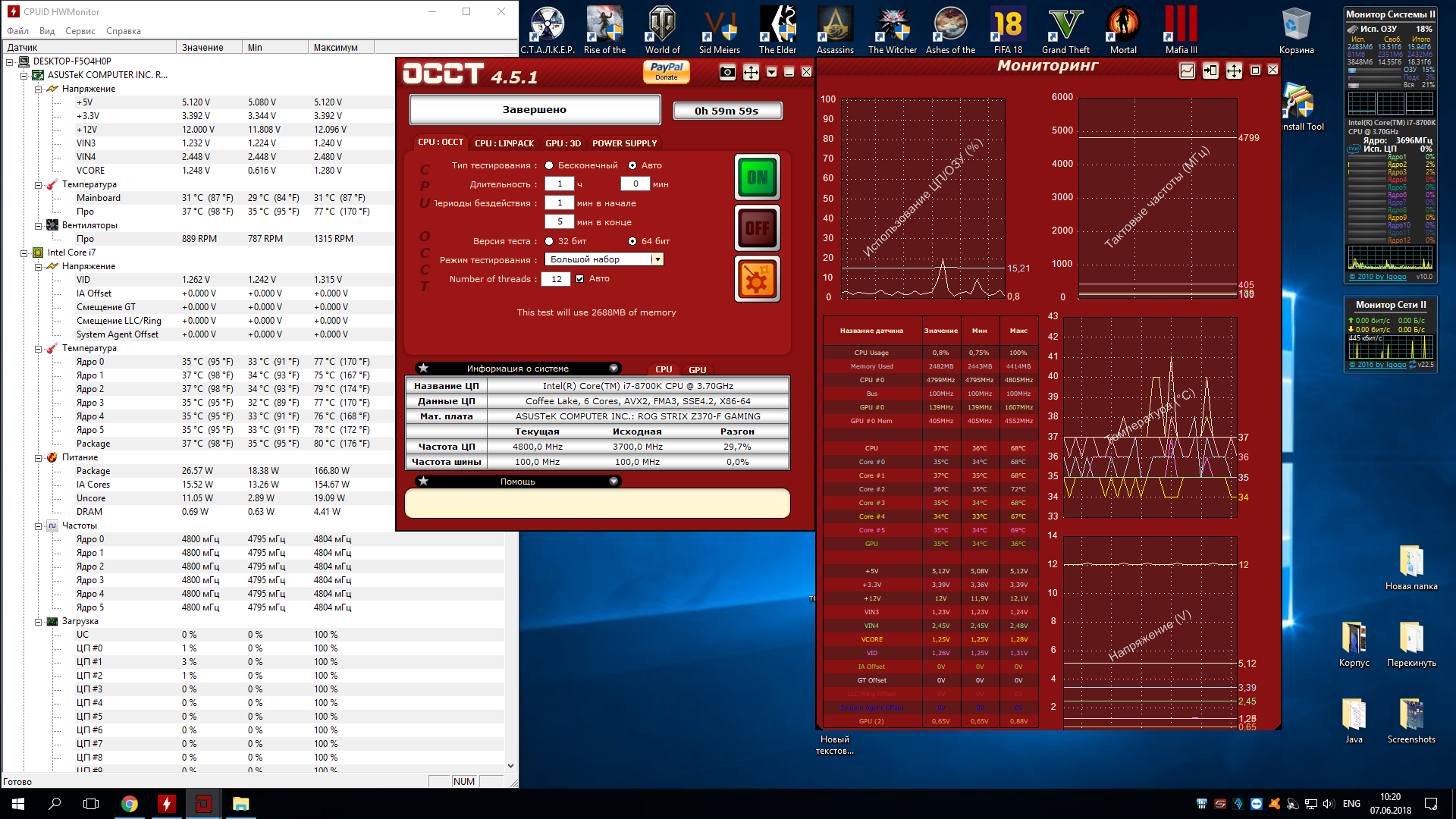1456x819 pixels.
Task: Switch to the CPU : LINPACK tab
Action: [x=504, y=143]
